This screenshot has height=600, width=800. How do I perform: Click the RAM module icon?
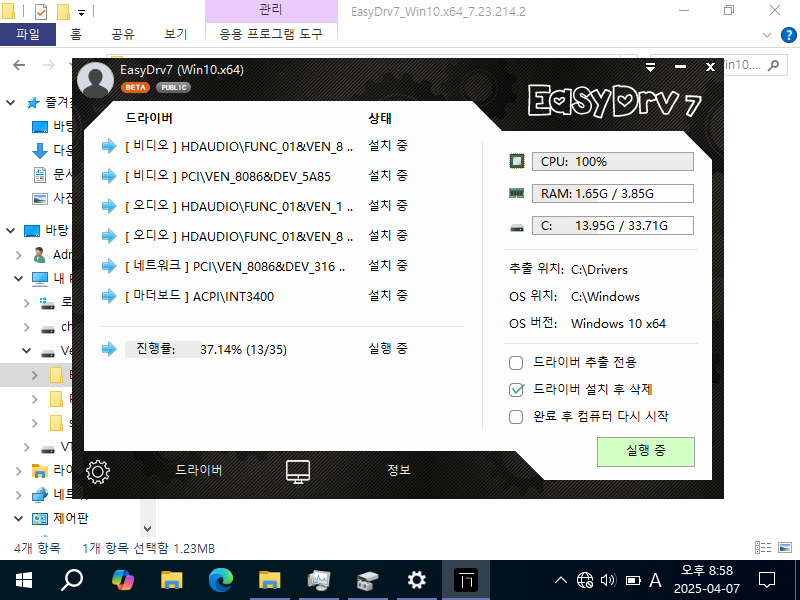(517, 193)
